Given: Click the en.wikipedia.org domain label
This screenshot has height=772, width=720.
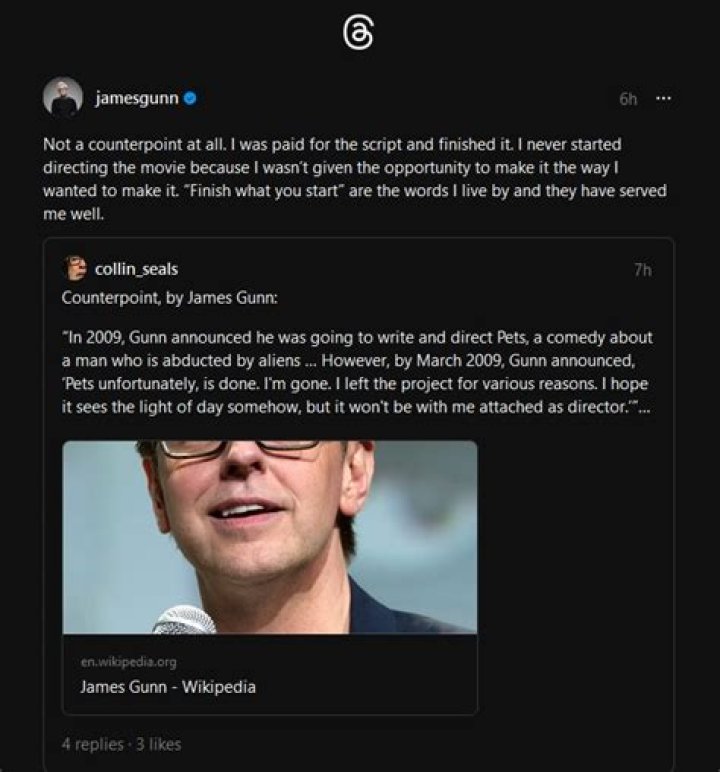Looking at the screenshot, I should point(128,662).
